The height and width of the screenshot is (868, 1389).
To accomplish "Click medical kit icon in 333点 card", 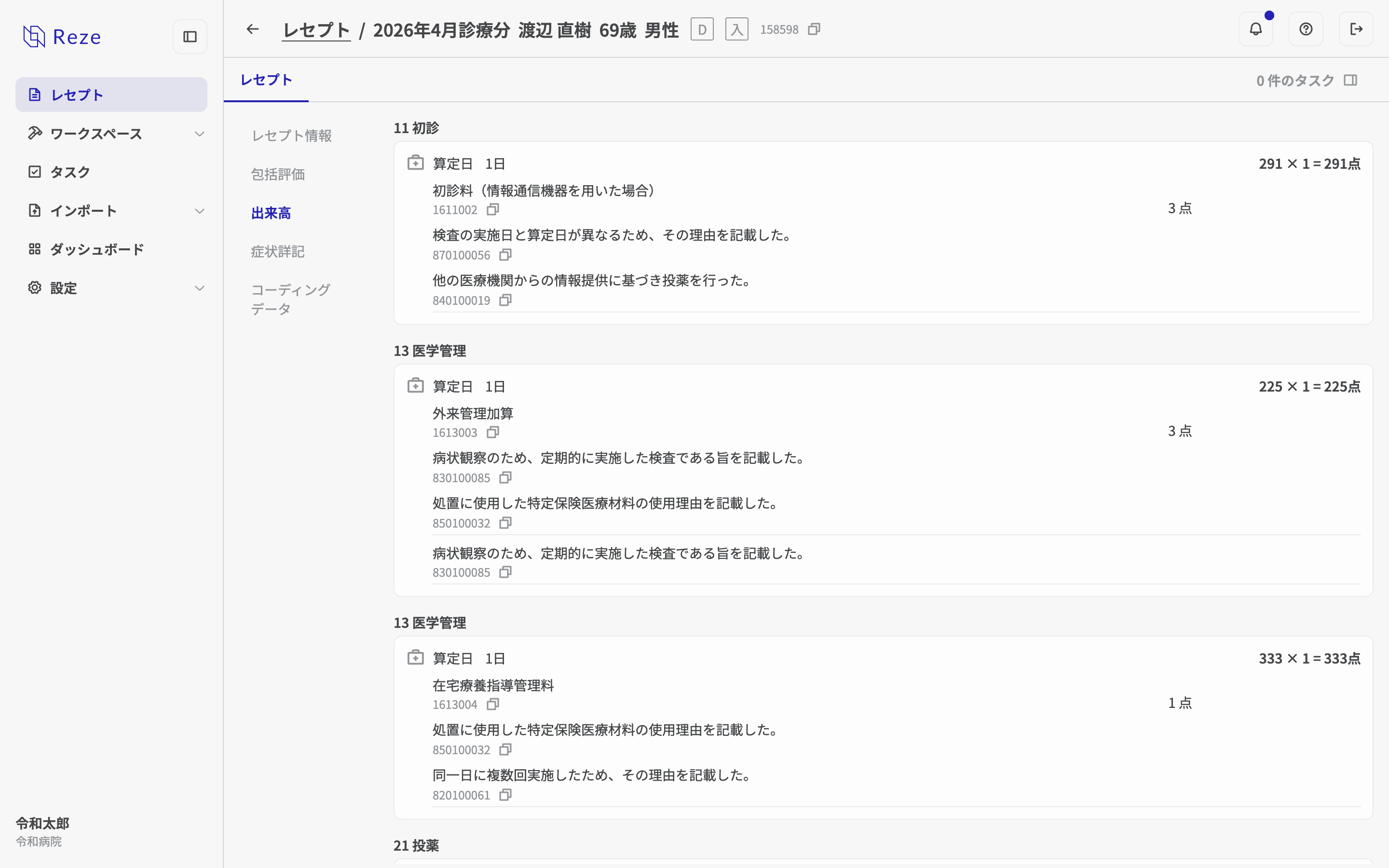I will (416, 658).
